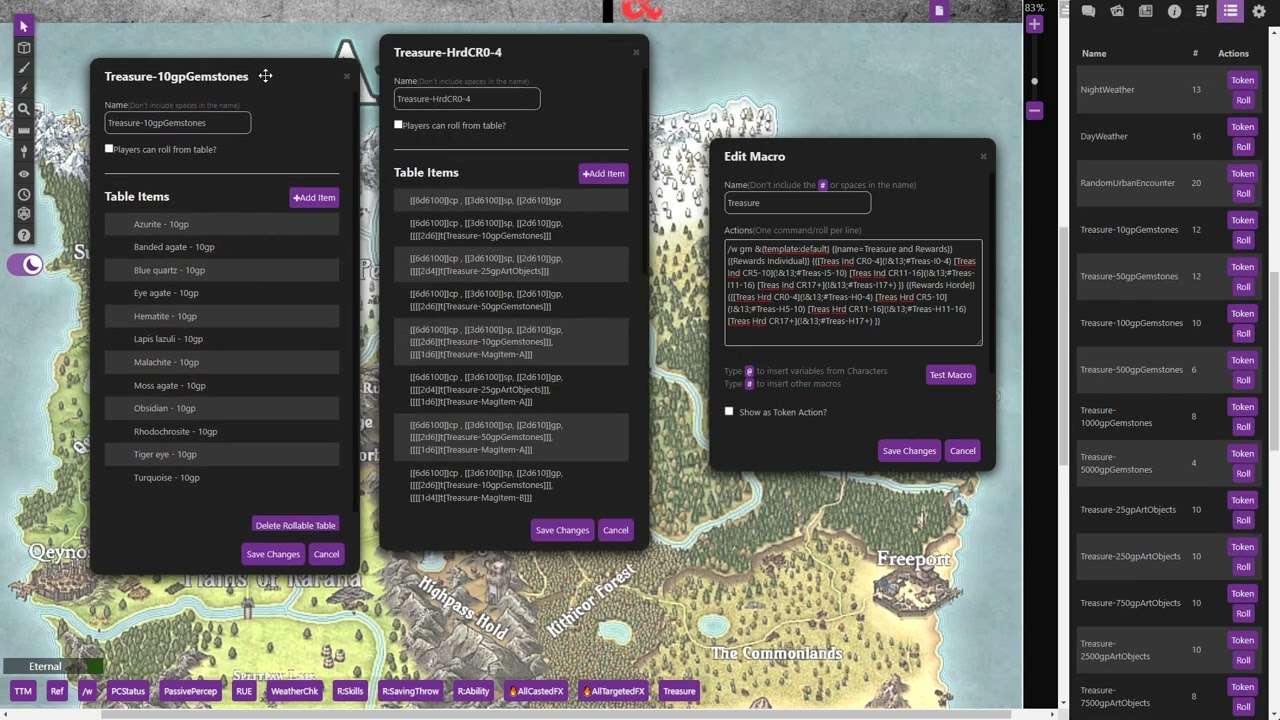Open the page toolbar handle at top
The image size is (1280, 720).
point(938,10)
